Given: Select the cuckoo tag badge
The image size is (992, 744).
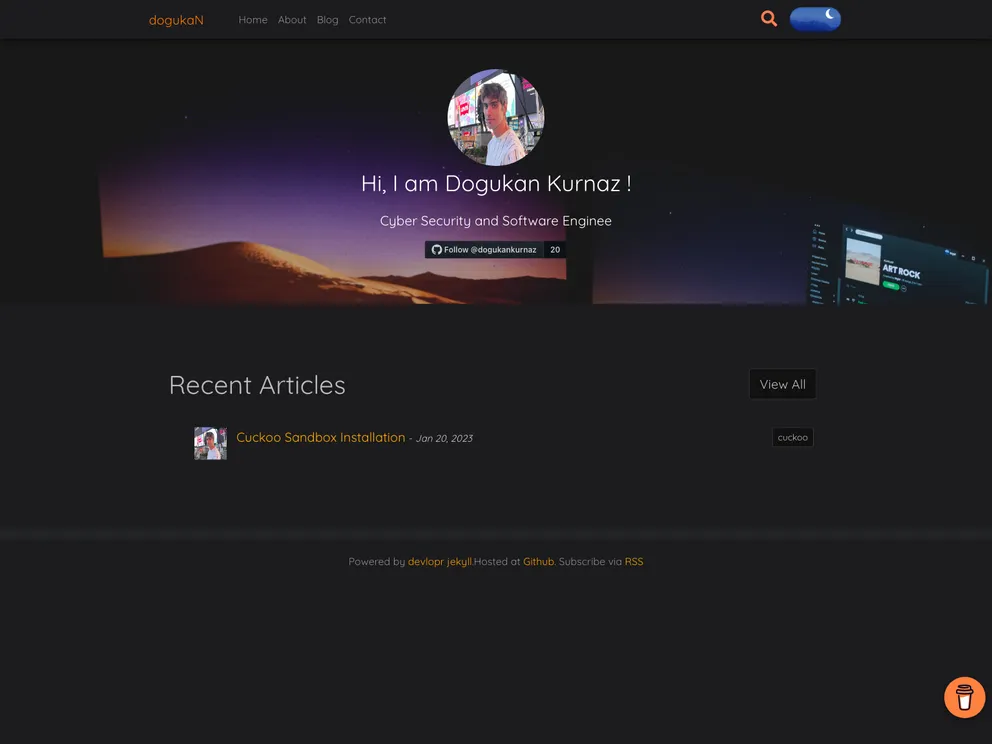Looking at the screenshot, I should tap(792, 437).
